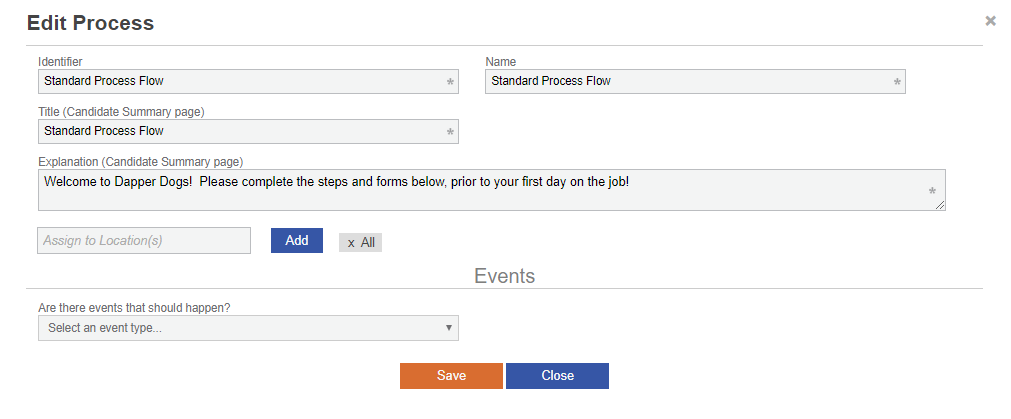Click the "Edit Process" dialog title
This screenshot has width=1011, height=419.
(x=90, y=22)
